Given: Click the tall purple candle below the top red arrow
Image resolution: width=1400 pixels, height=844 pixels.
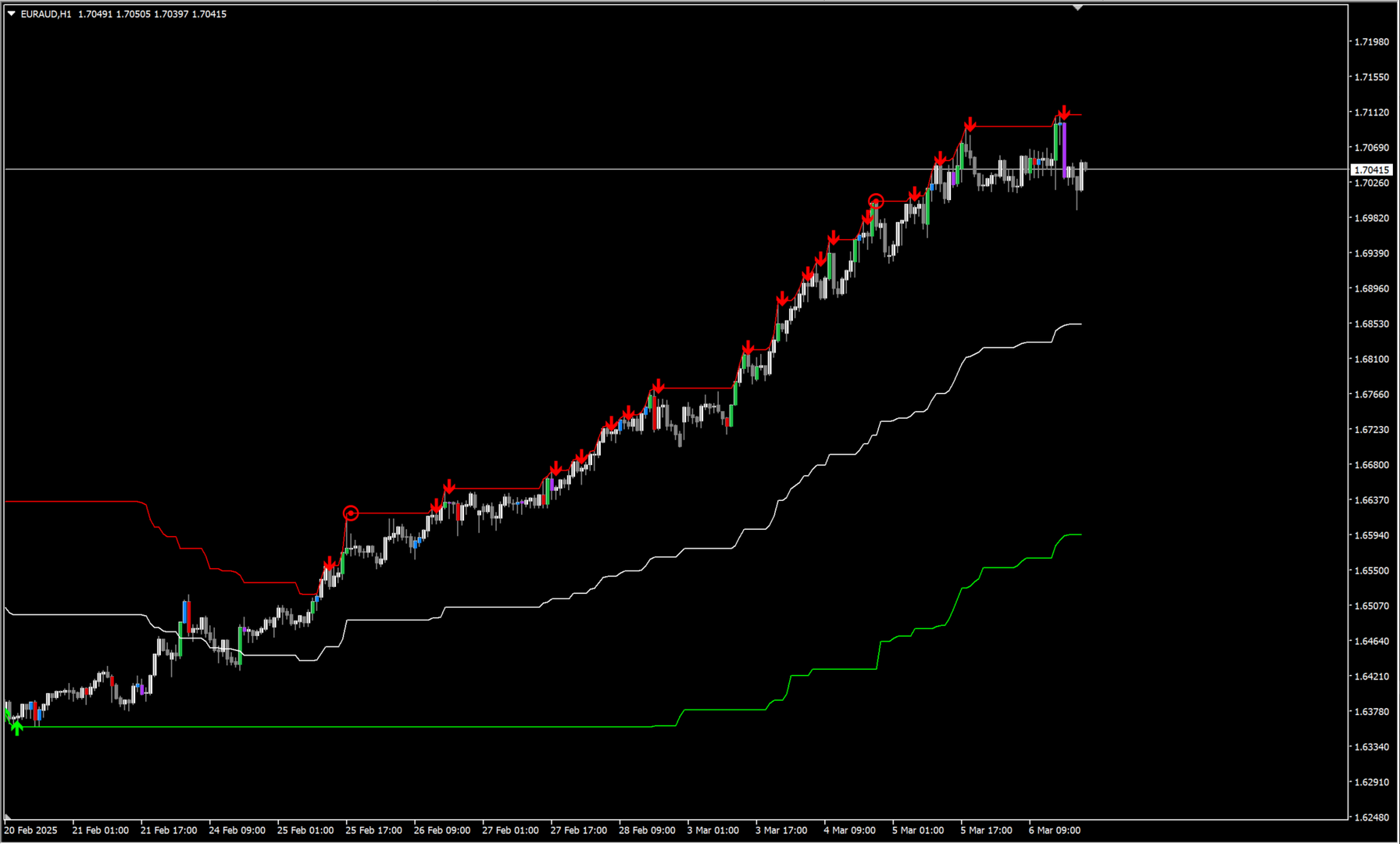Looking at the screenshot, I should coord(1064,148).
